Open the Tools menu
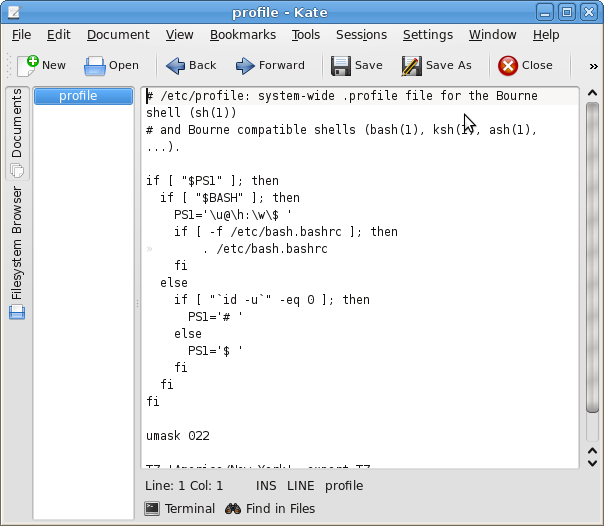The height and width of the screenshot is (526, 604). [305, 35]
